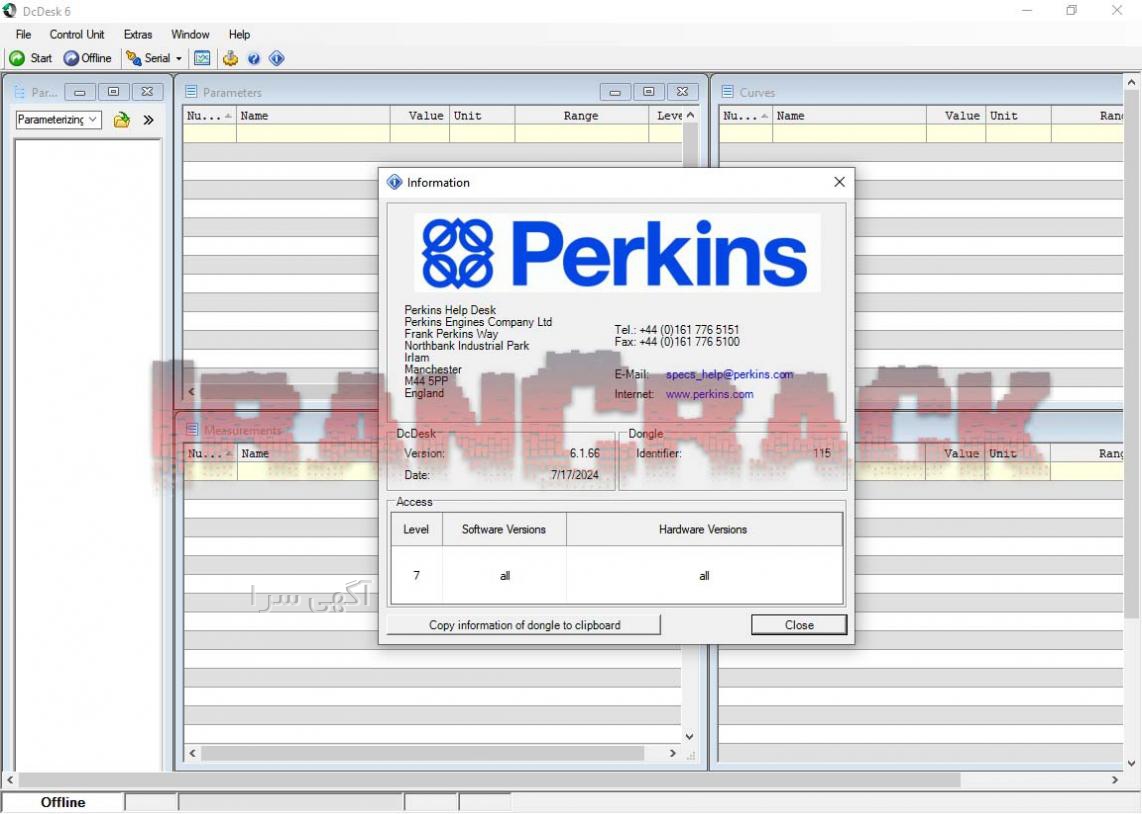Screen dimensions: 1142x814
Task: Click the Close button in Information dialog
Action: coord(799,625)
